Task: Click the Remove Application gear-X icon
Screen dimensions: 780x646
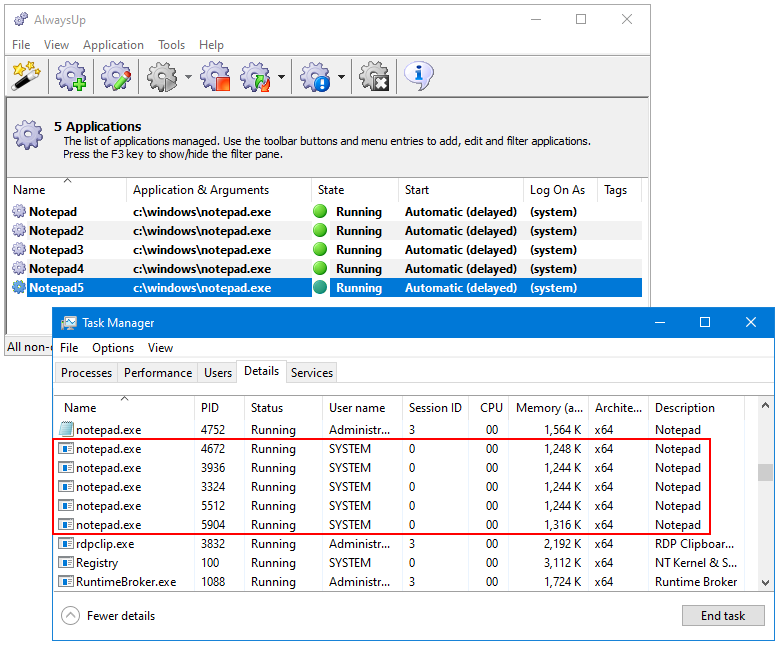Action: pos(374,76)
